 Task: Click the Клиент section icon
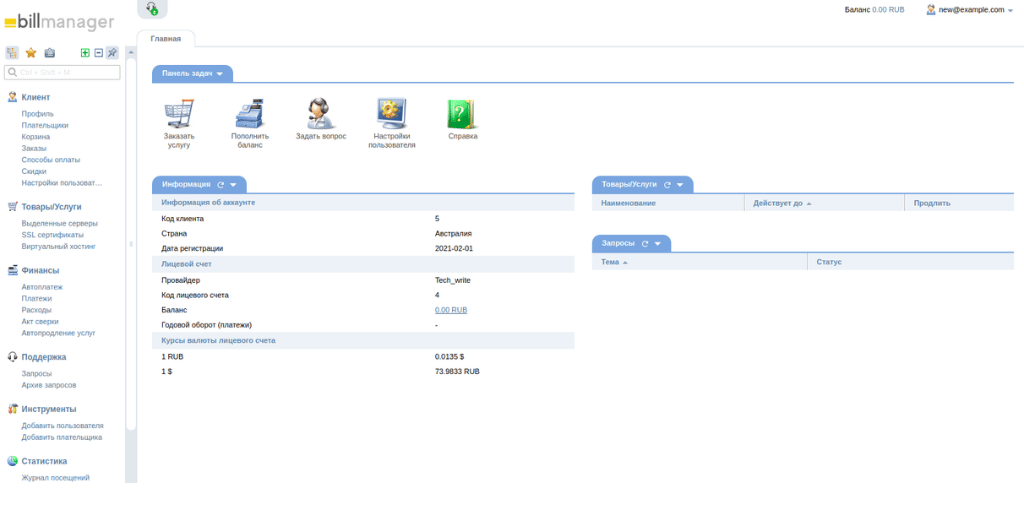(12, 97)
